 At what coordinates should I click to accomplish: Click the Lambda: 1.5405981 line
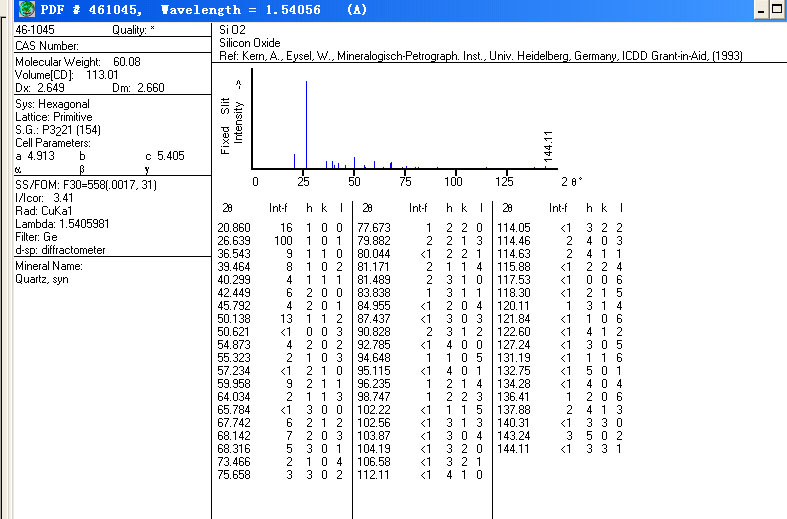click(x=62, y=224)
